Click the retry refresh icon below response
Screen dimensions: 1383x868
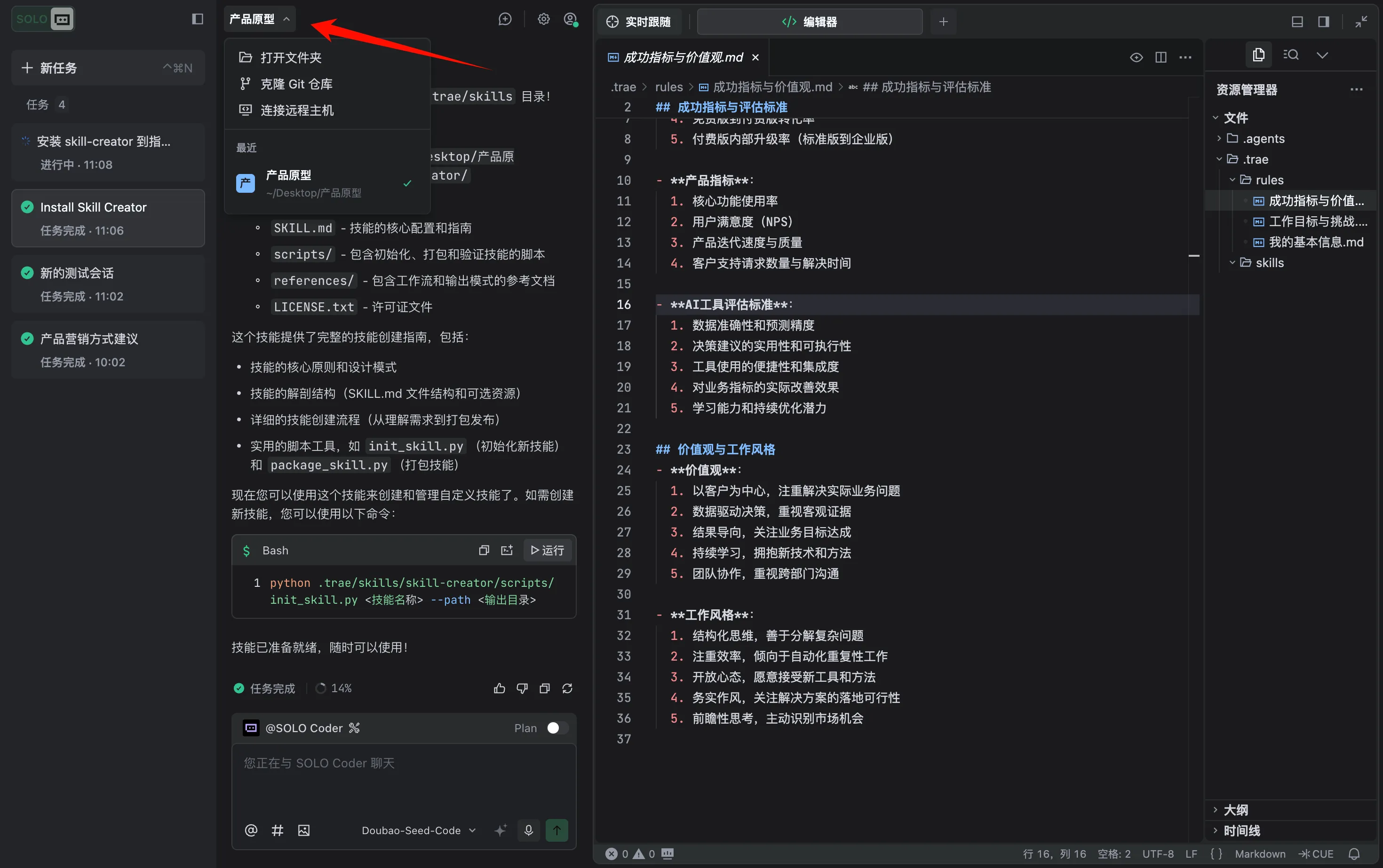click(x=567, y=688)
